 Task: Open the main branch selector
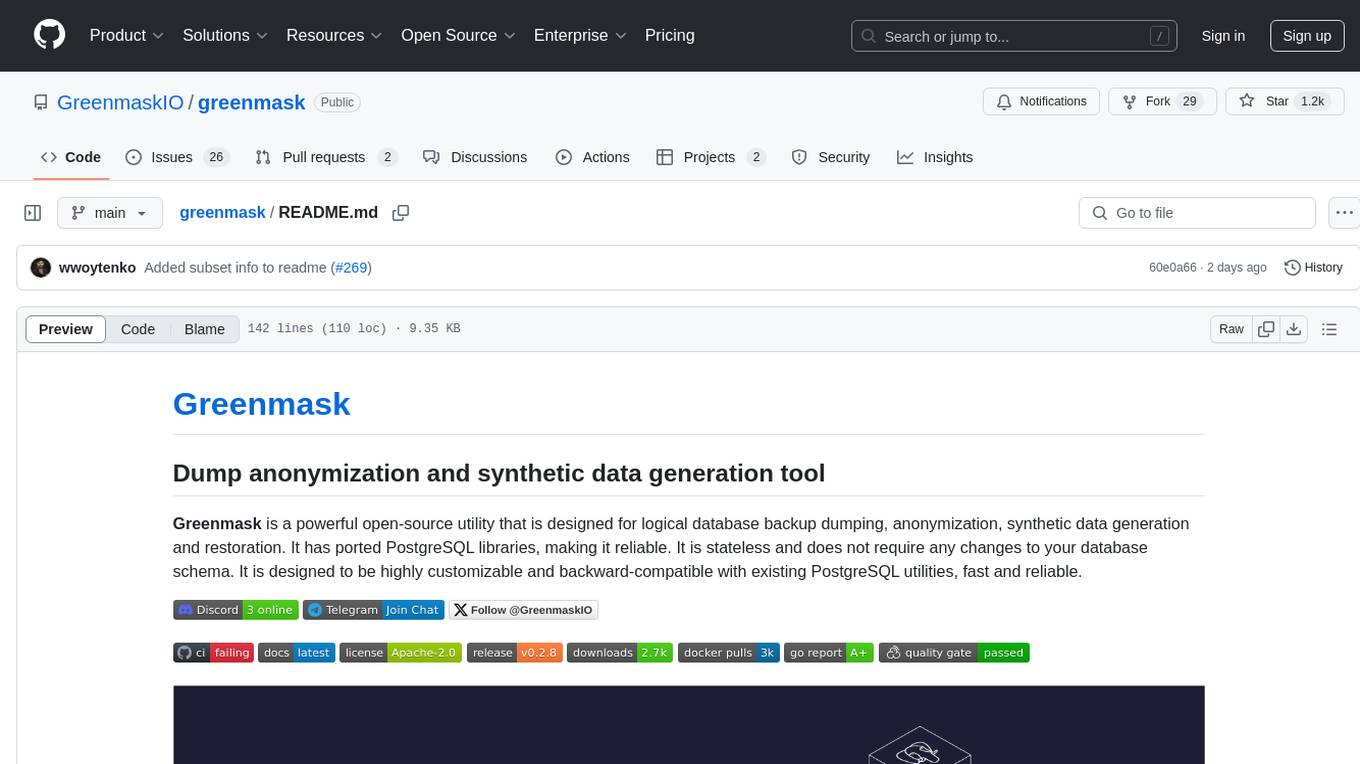(109, 213)
